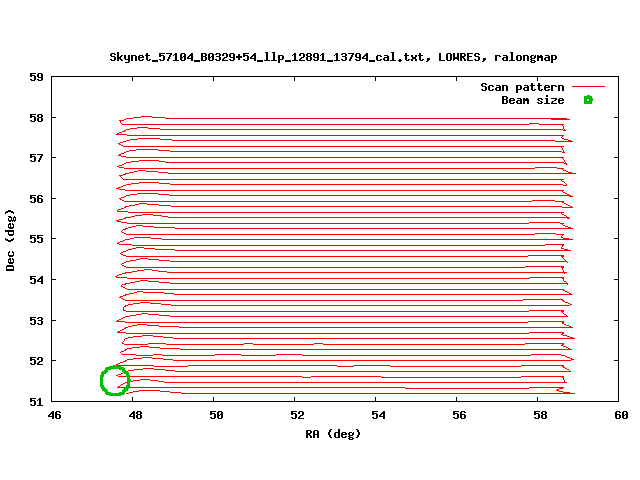The width and height of the screenshot is (640, 480).
Task: Click the green beam size circle on plot
Action: pyautogui.click(x=115, y=380)
